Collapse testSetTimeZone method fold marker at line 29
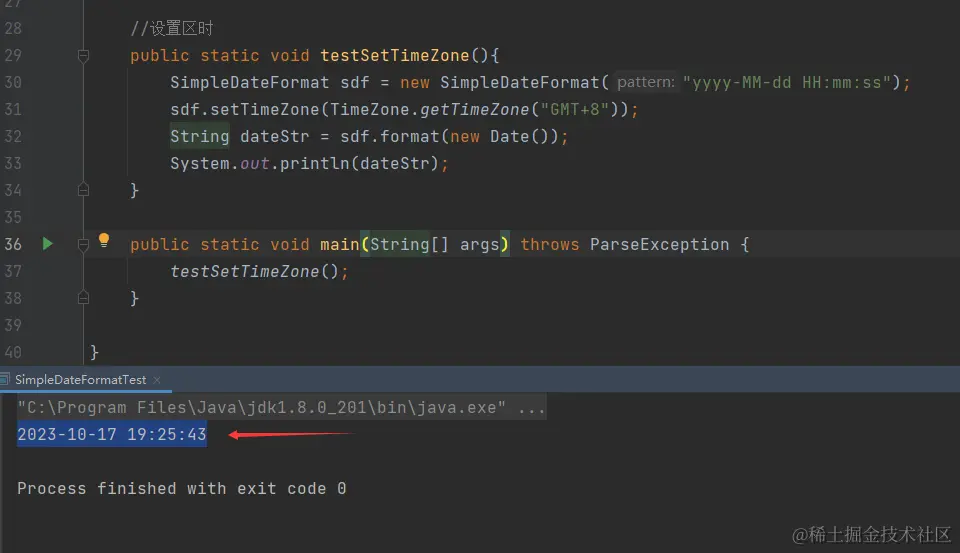 pyautogui.click(x=83, y=56)
